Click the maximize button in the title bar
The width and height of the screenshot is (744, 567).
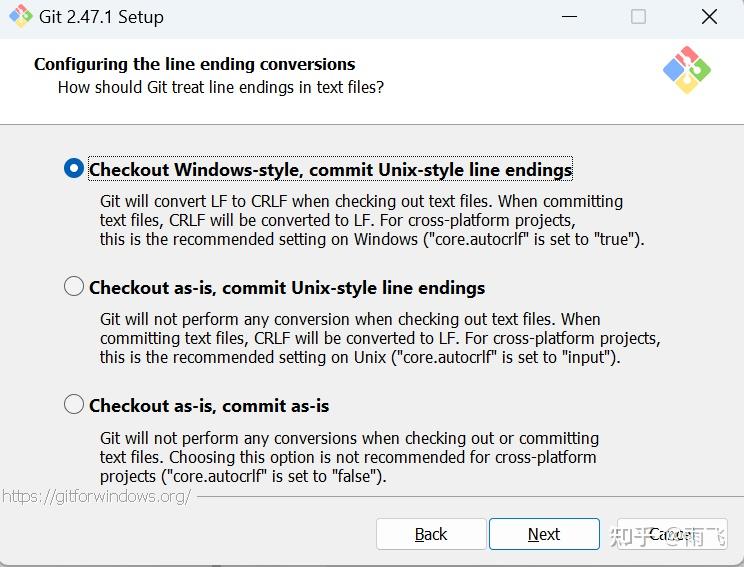pos(638,17)
